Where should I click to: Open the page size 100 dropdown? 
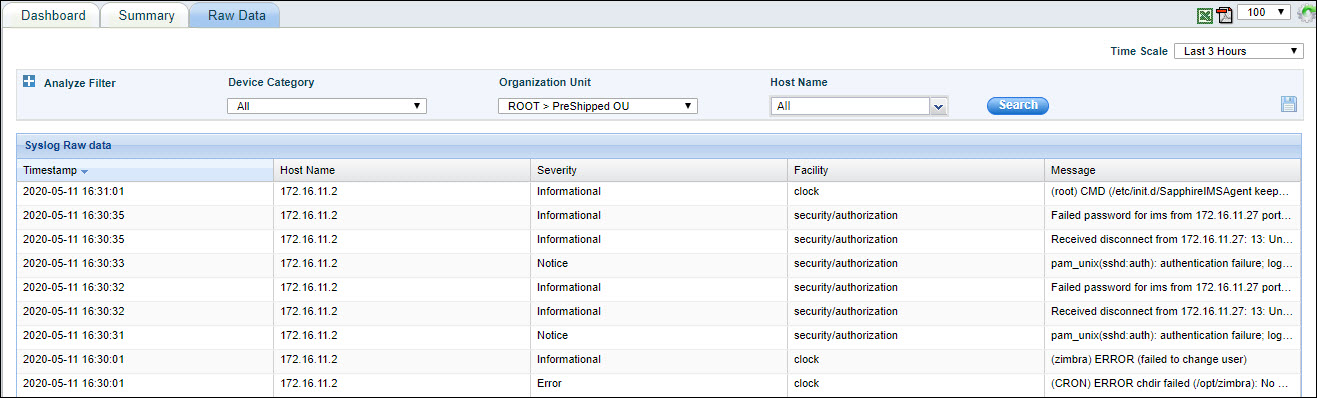click(x=1264, y=12)
